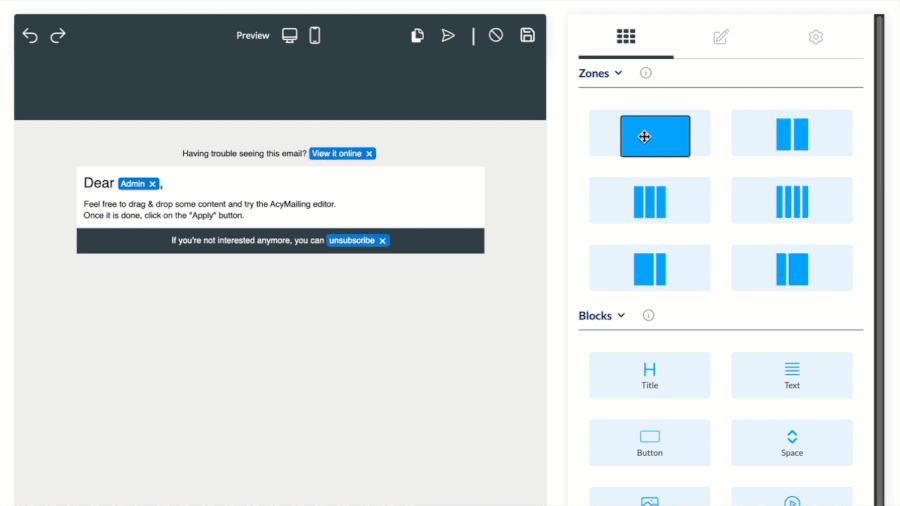Viewport: 900px width, 506px height.
Task: Save the email with the floppy icon
Action: tap(527, 35)
